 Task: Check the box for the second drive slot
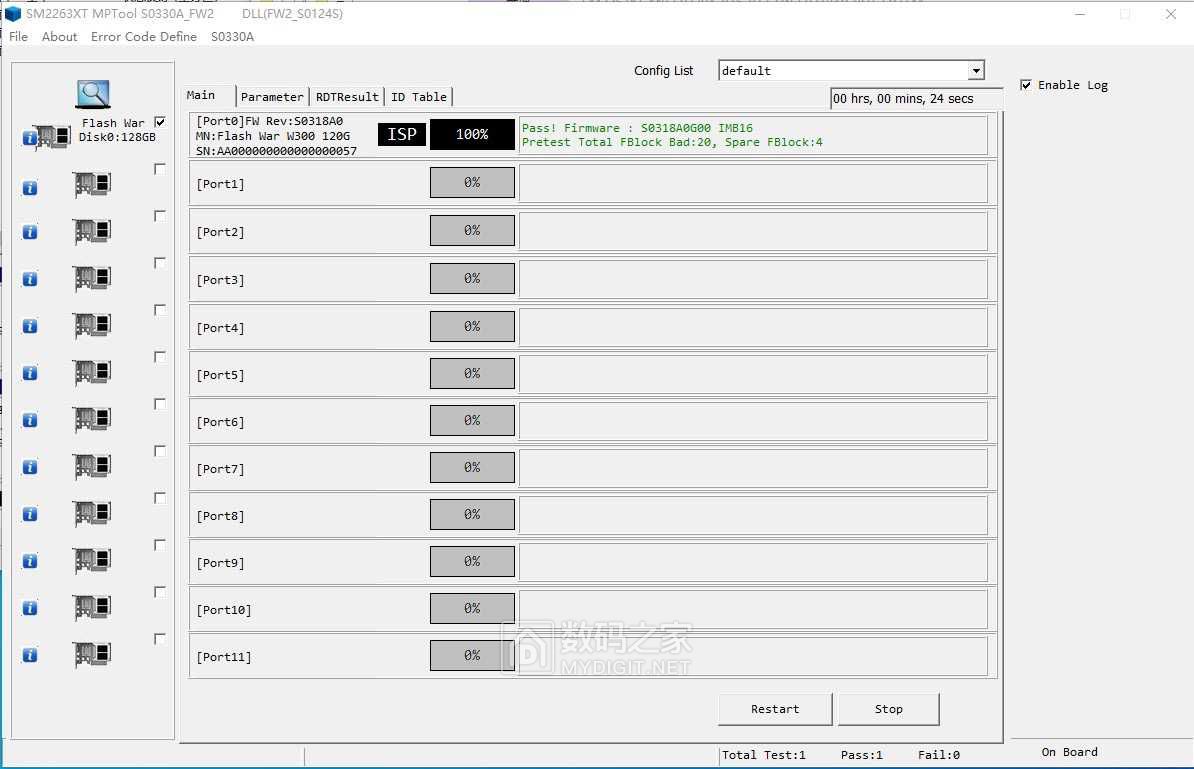[160, 169]
